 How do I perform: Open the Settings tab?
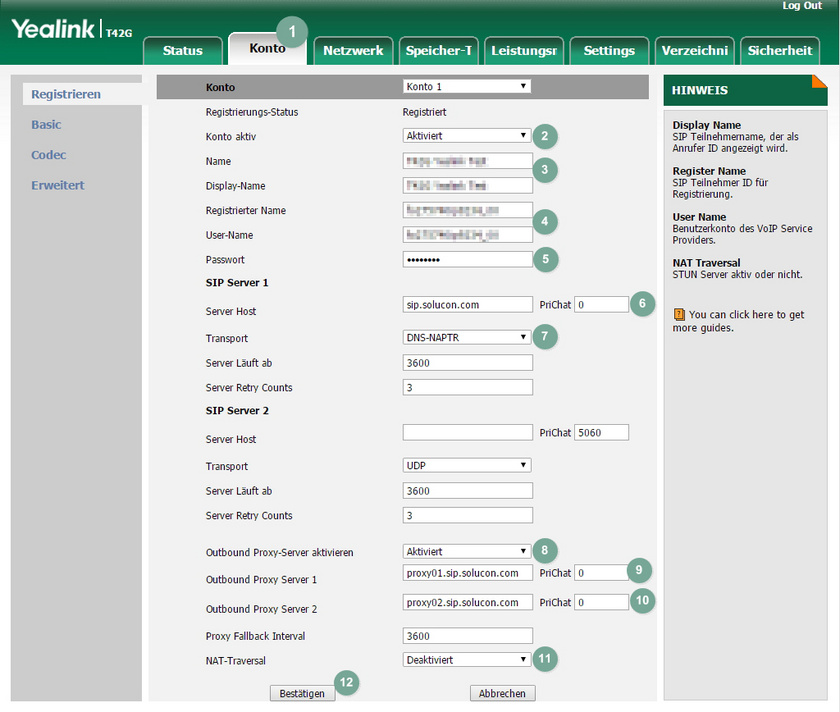tap(609, 50)
